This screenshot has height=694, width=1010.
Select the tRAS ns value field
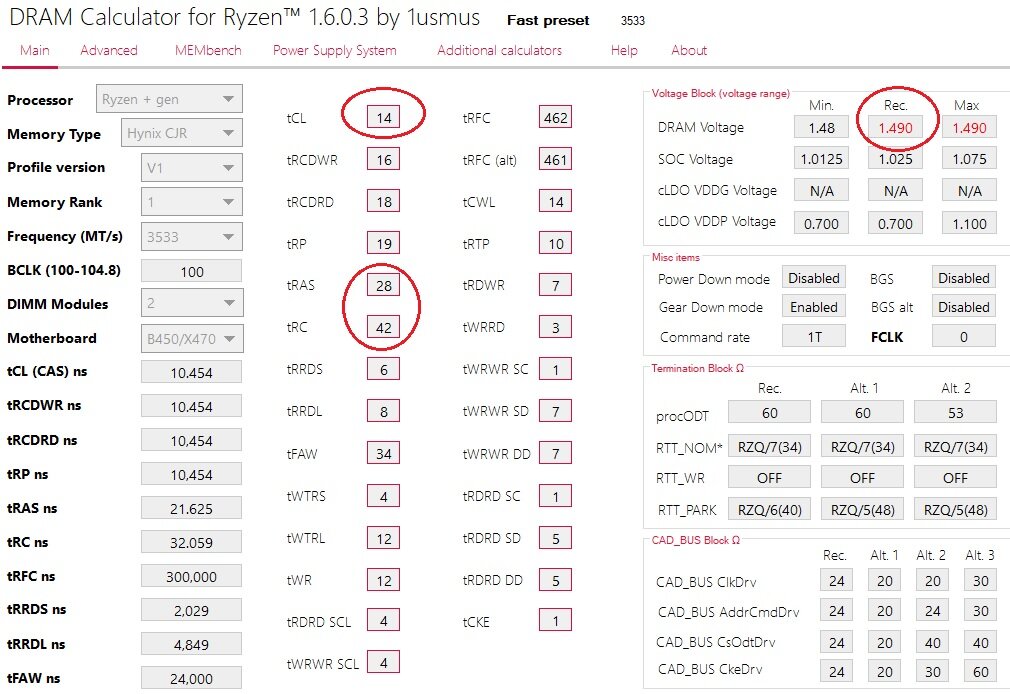tap(191, 508)
